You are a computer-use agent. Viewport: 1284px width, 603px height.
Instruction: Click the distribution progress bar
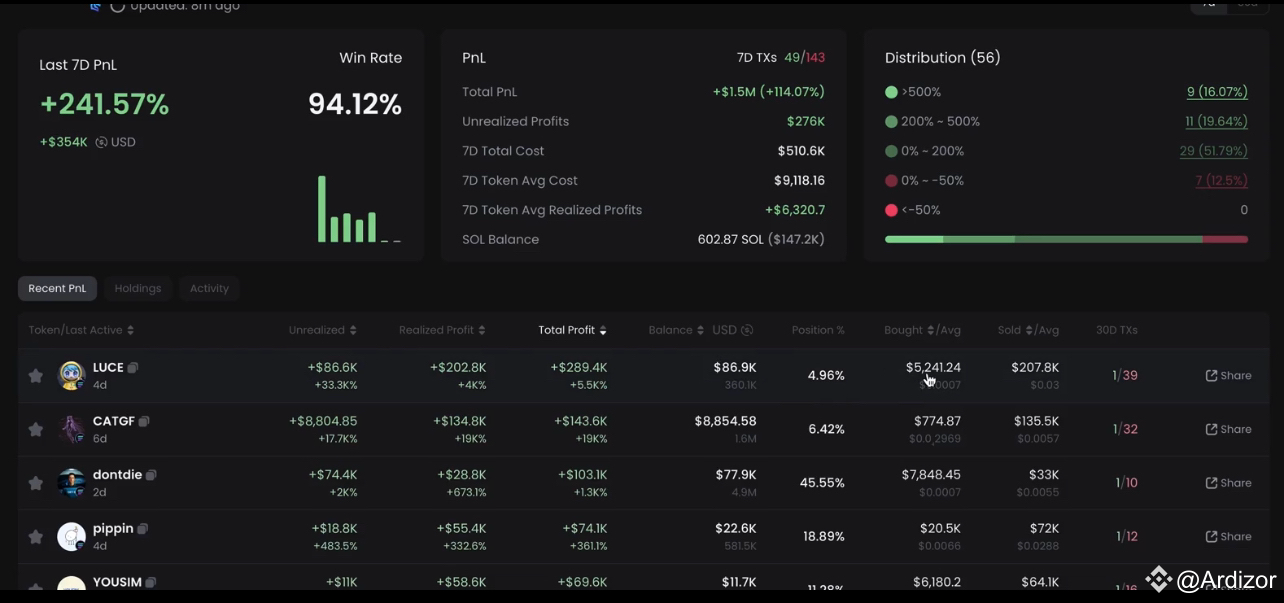[x=1065, y=239]
